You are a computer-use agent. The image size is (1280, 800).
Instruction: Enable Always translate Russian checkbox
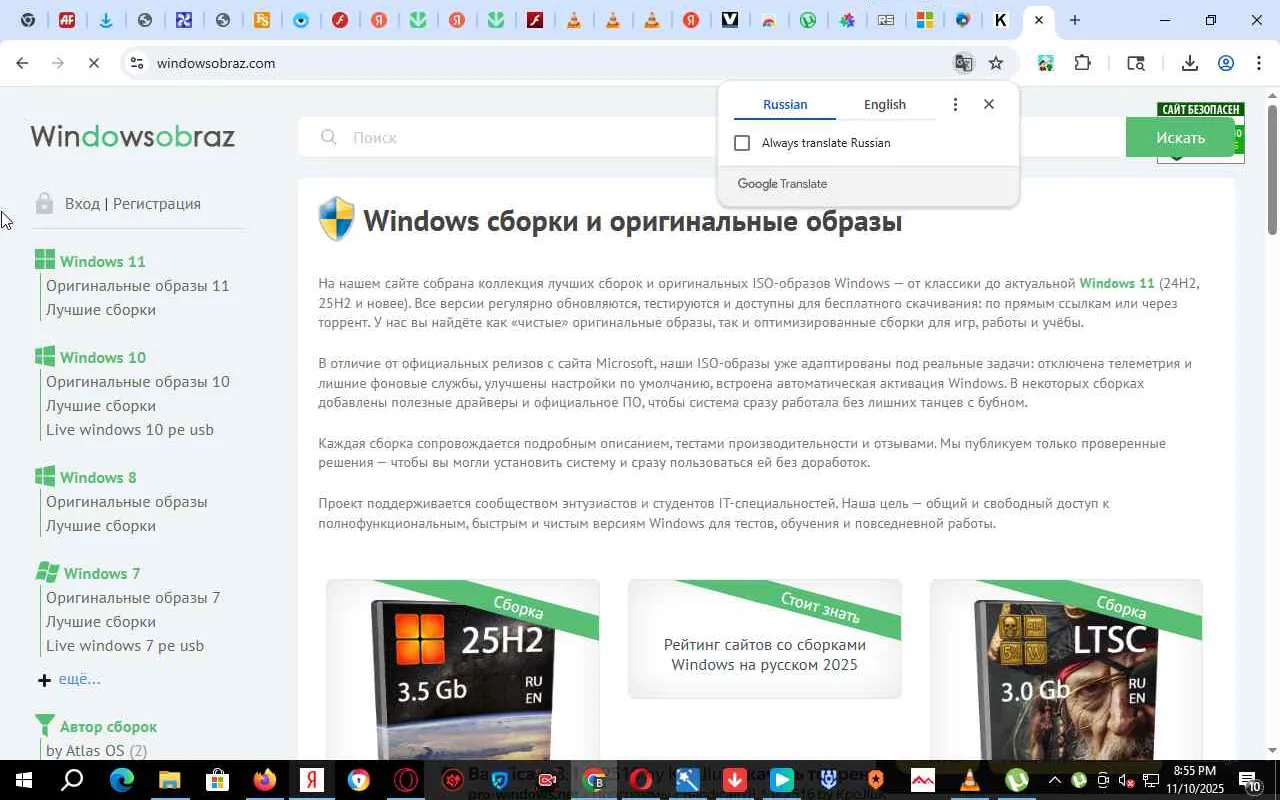tap(742, 143)
